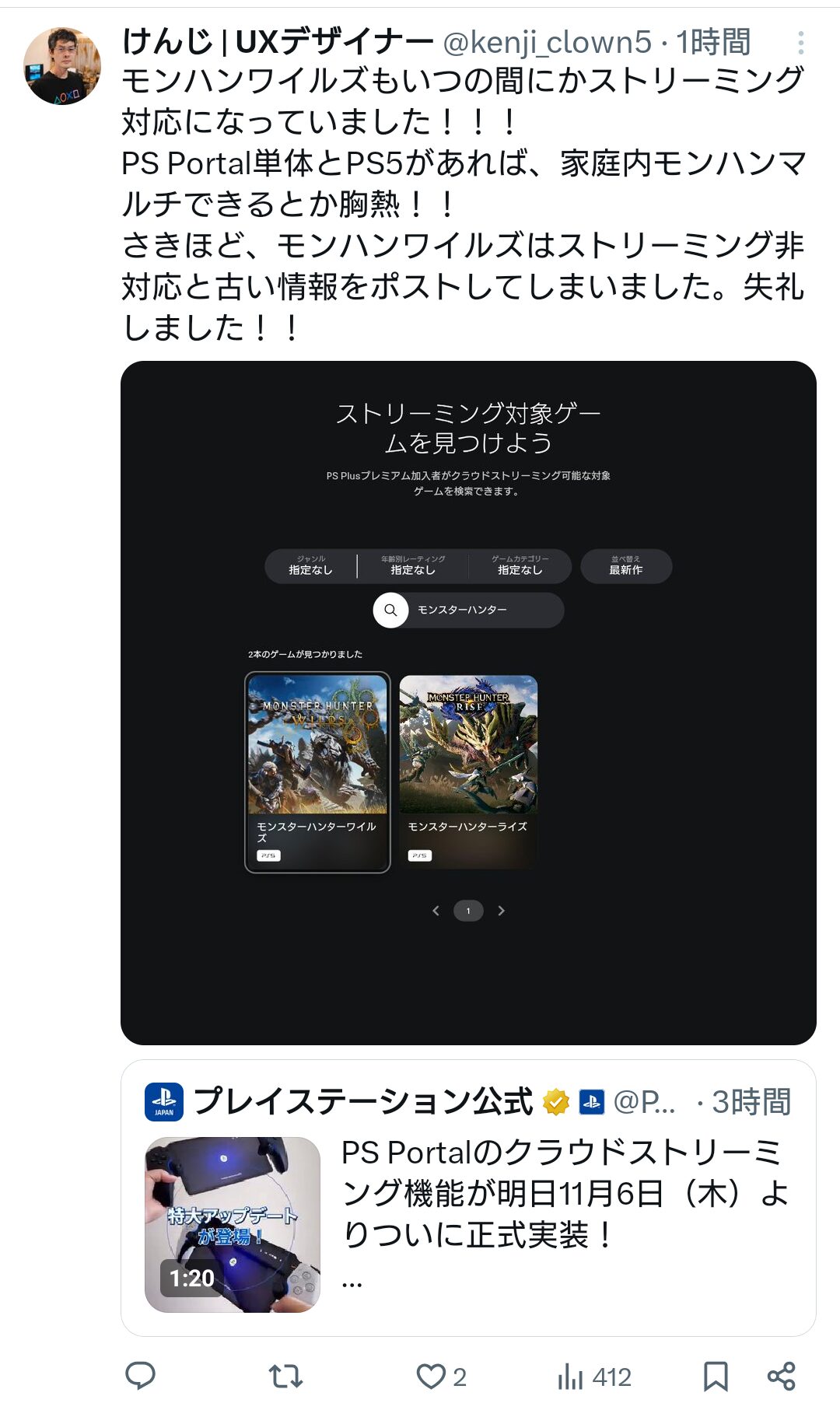Bookmark this post
840x1410 pixels.
pos(716,1377)
